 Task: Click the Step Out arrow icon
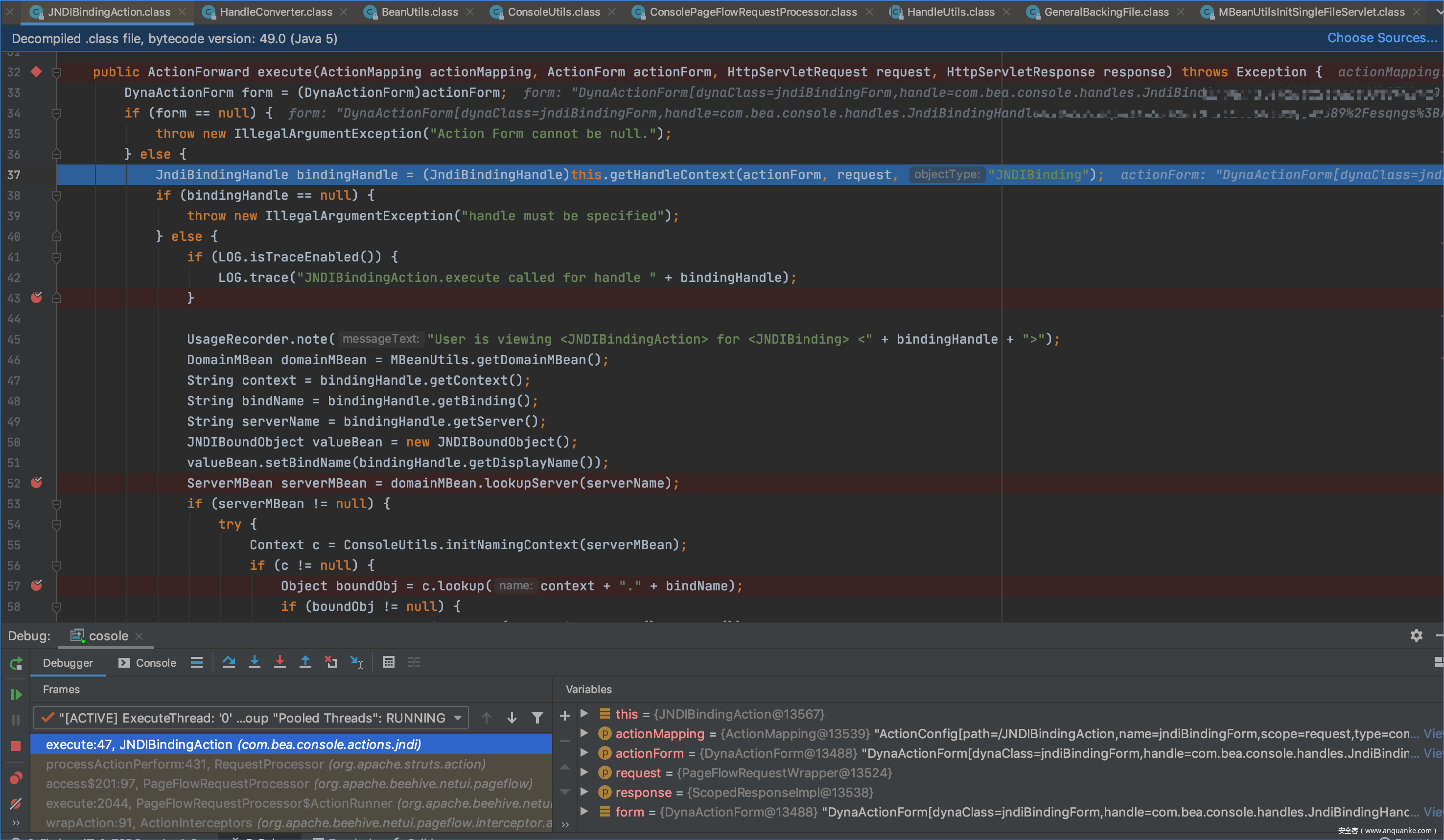pyautogui.click(x=305, y=662)
